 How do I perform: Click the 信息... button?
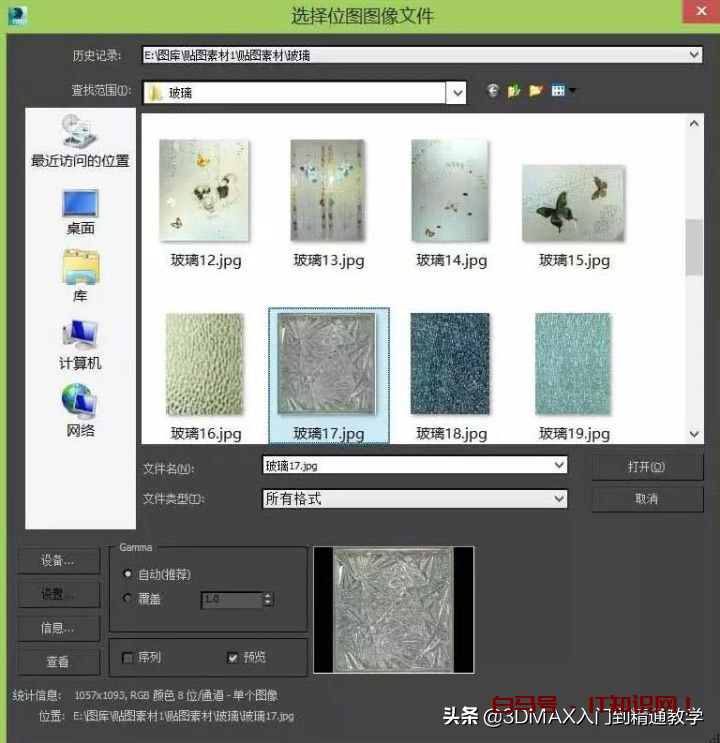58,628
